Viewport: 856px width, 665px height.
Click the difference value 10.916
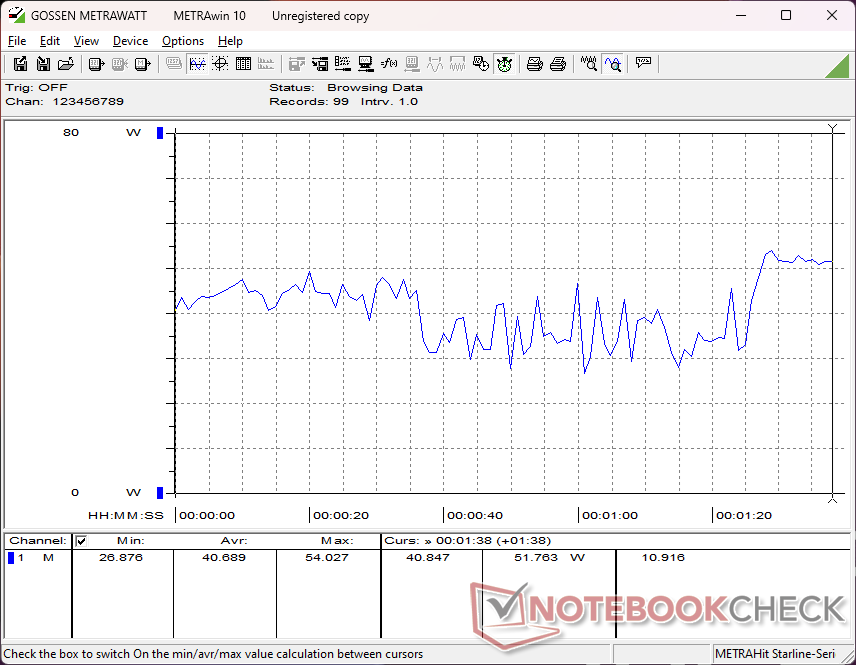tap(663, 557)
